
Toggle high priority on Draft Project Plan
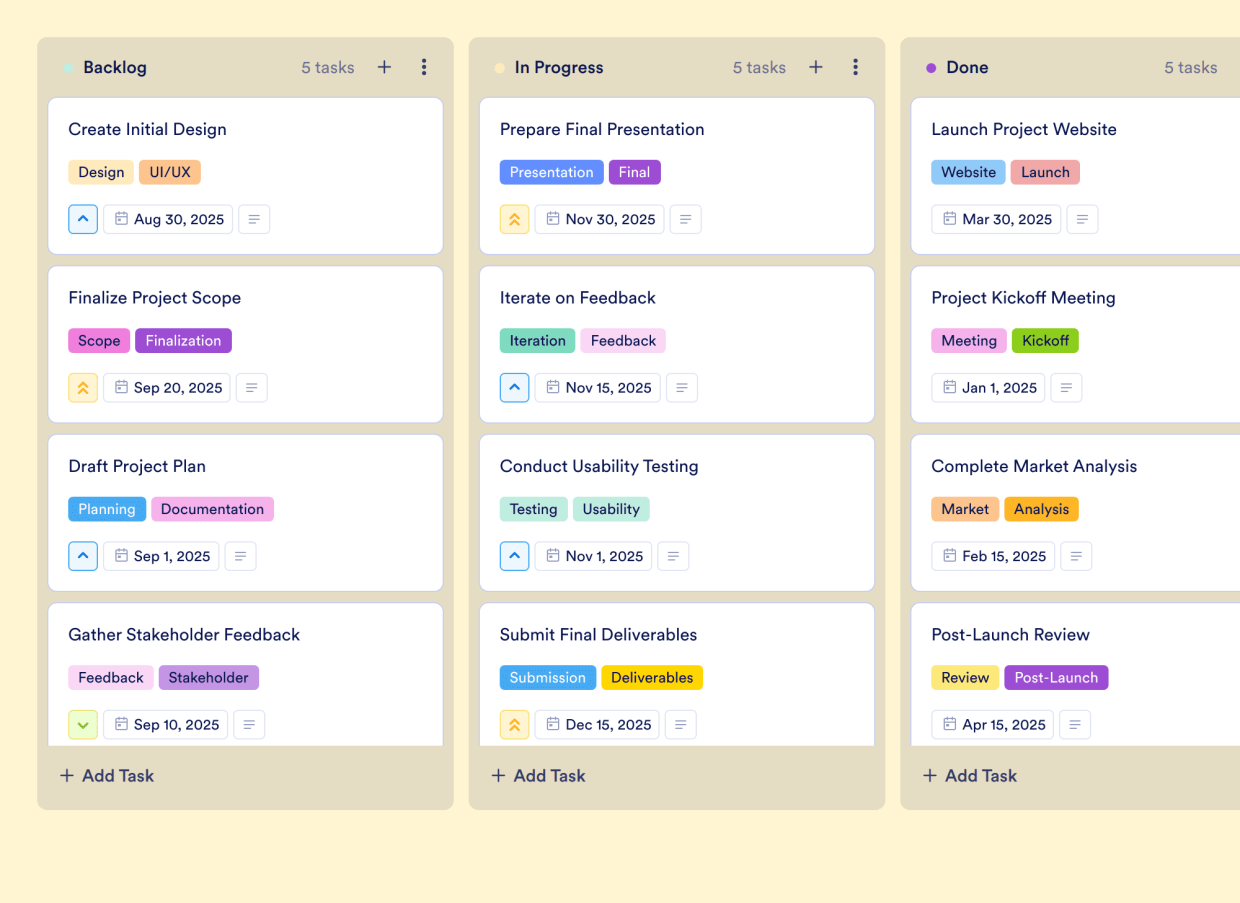[83, 556]
